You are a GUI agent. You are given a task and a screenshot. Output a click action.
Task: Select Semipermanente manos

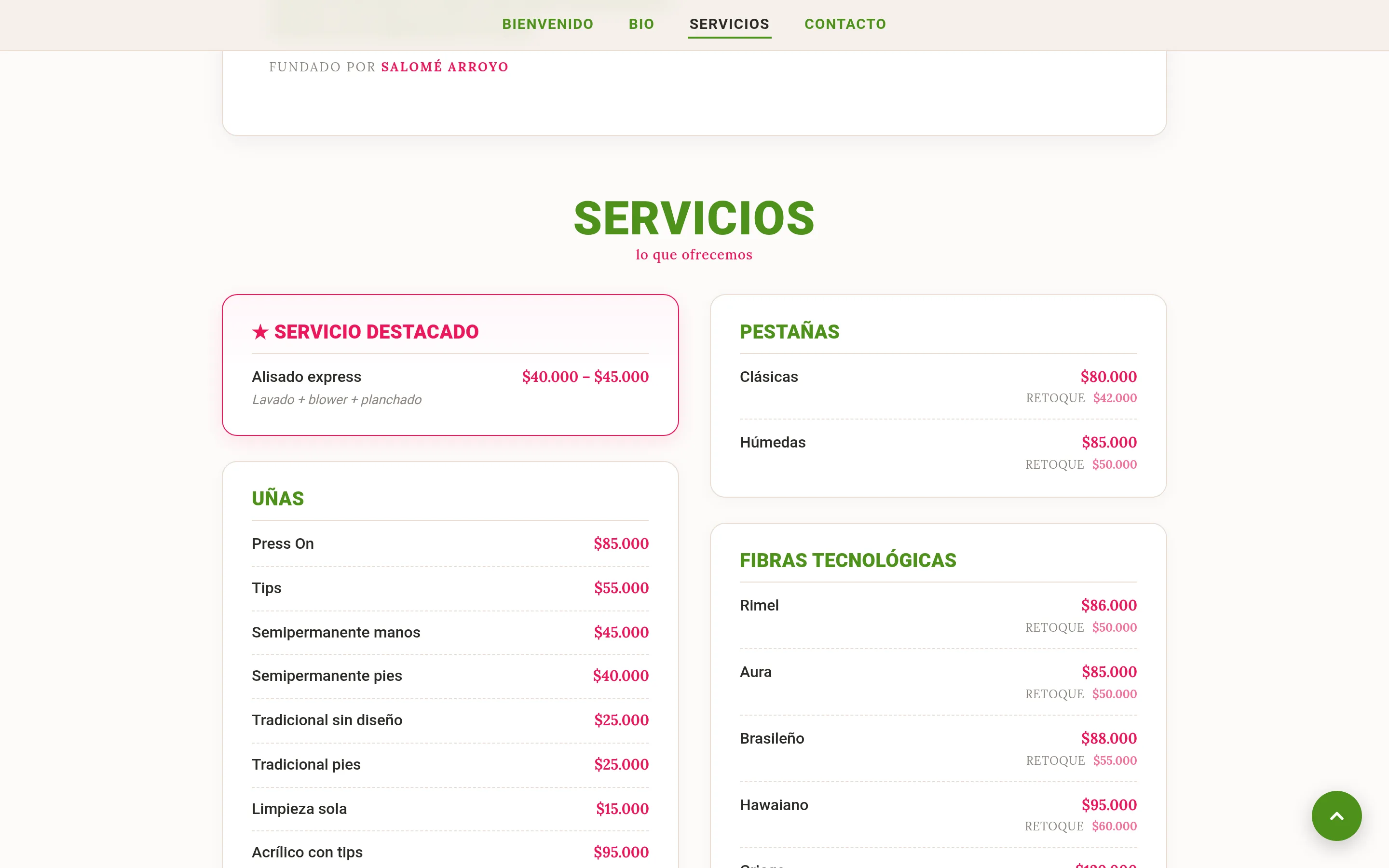pyautogui.click(x=336, y=633)
